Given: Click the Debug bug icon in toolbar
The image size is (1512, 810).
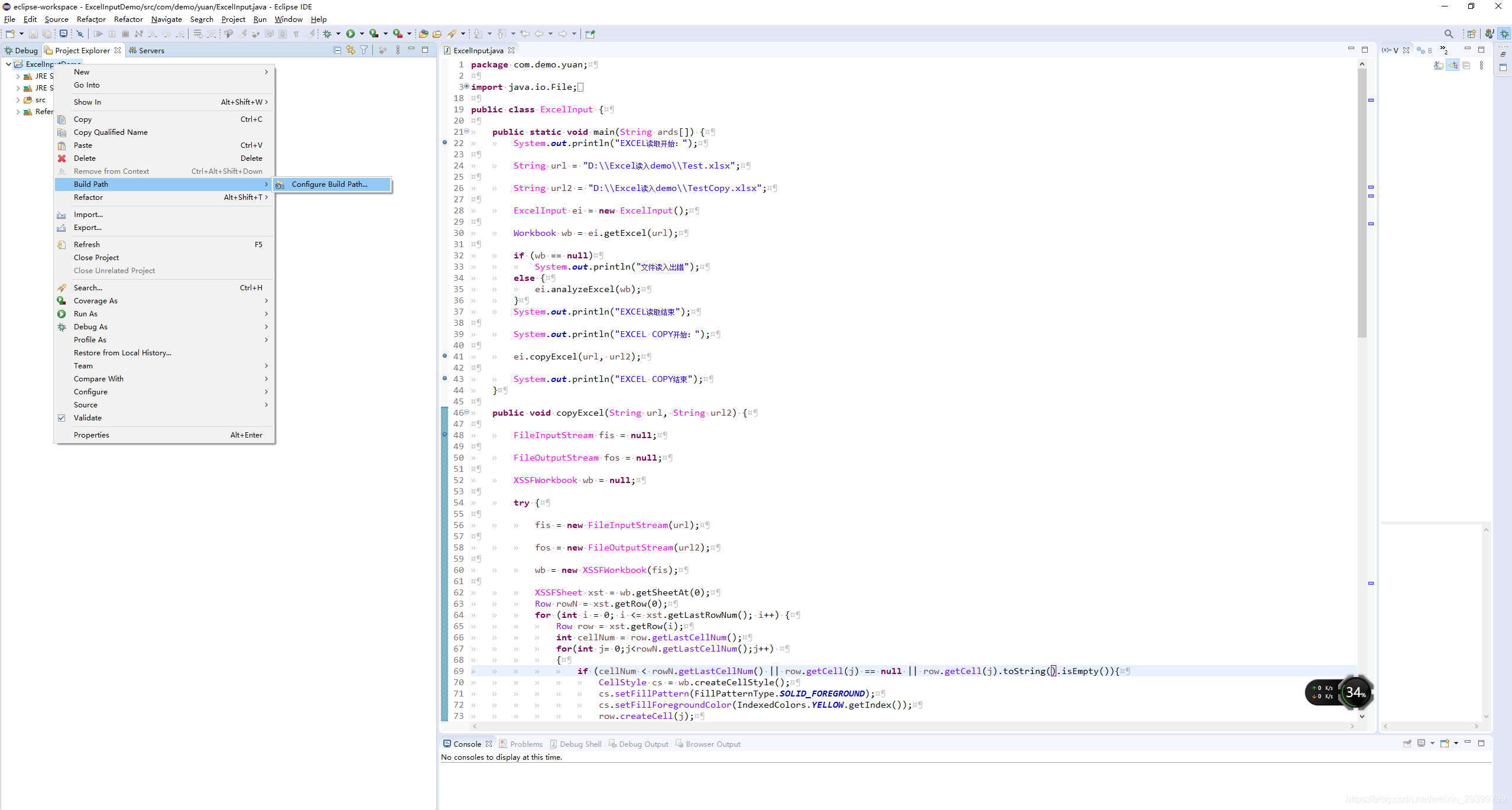Looking at the screenshot, I should [327, 34].
